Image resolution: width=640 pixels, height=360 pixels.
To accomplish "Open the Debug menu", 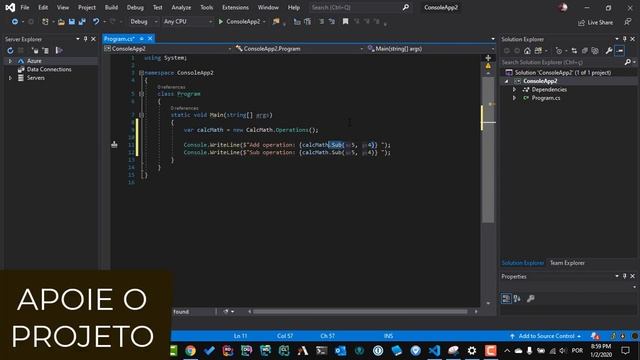I will (135, 7).
